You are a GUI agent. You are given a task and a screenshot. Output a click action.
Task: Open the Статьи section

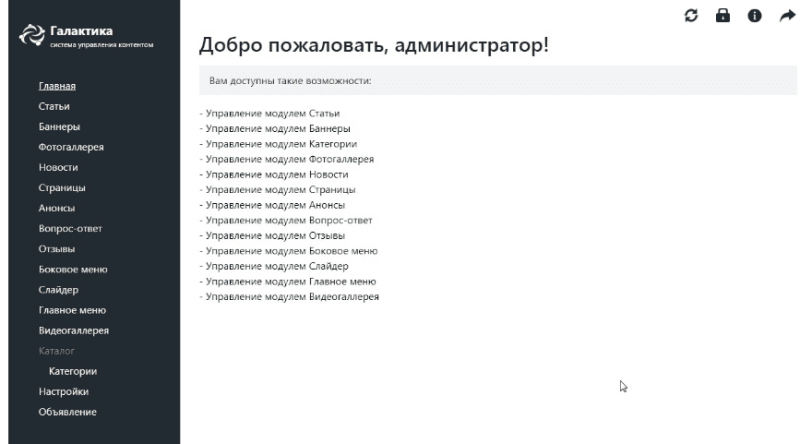[x=53, y=106]
